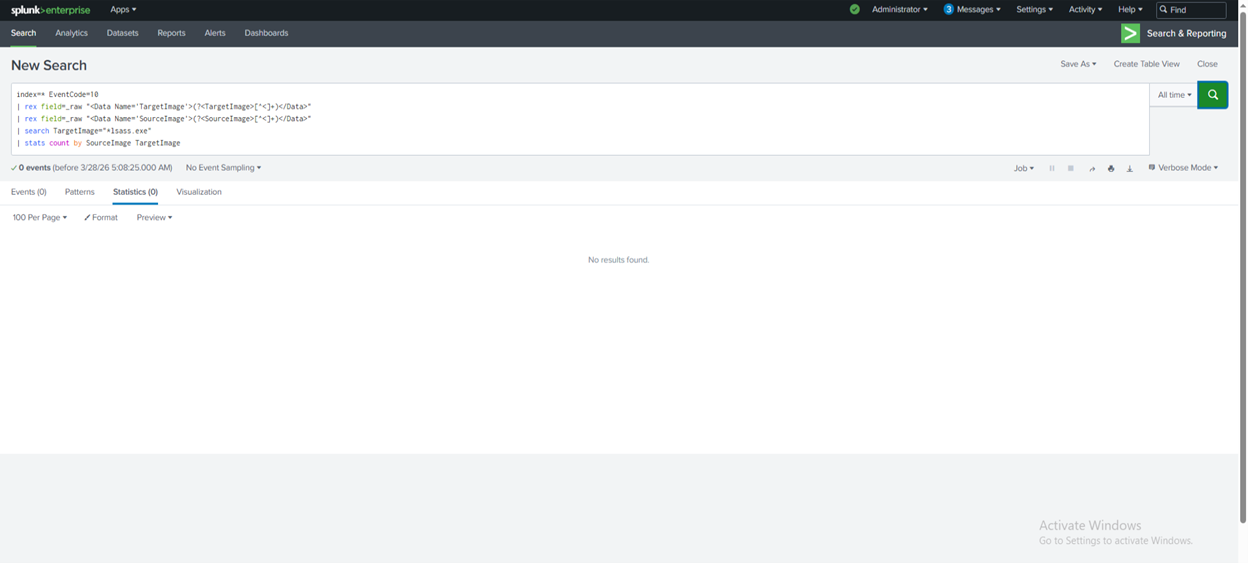Go to the Search nav tab
The height and width of the screenshot is (563, 1248).
(23, 33)
